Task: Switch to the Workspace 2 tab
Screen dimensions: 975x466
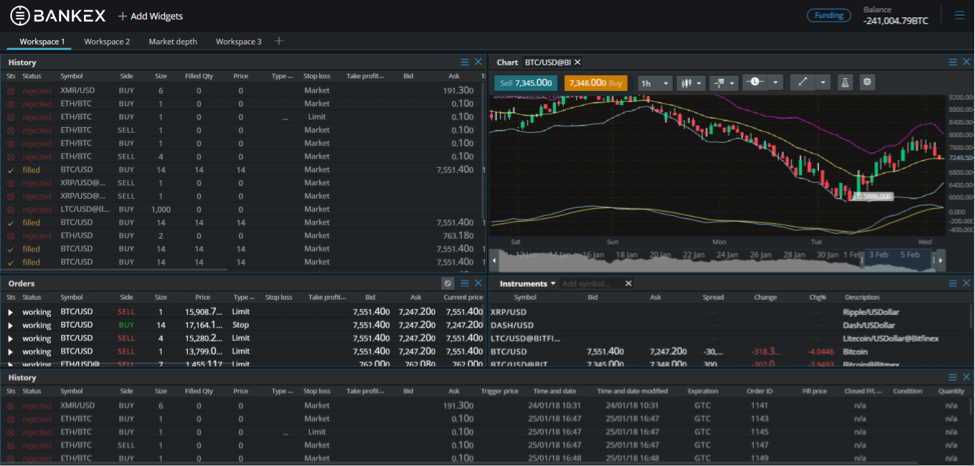Action: (107, 42)
